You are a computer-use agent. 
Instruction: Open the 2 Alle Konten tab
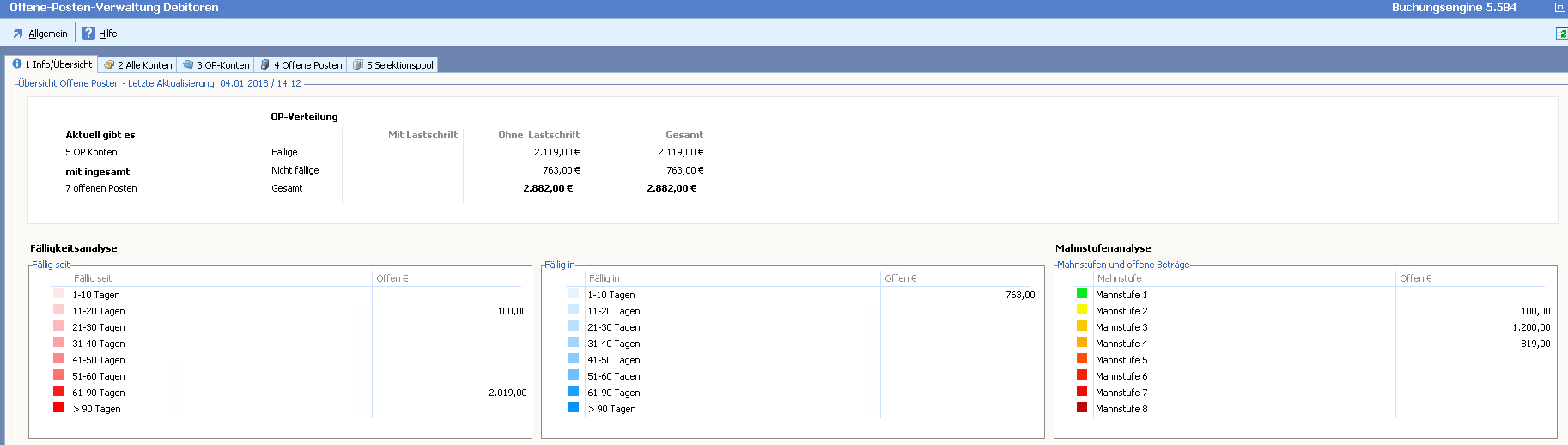click(x=137, y=65)
